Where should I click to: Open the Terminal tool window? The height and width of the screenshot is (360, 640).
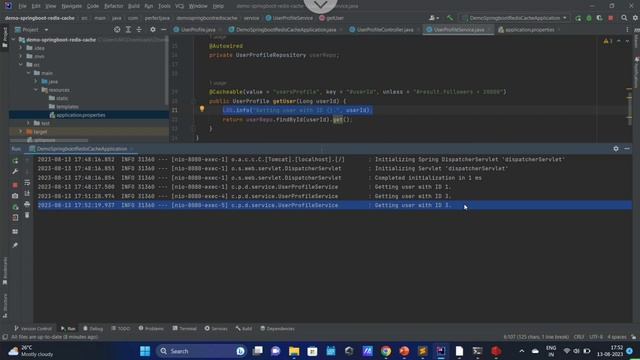(184, 329)
